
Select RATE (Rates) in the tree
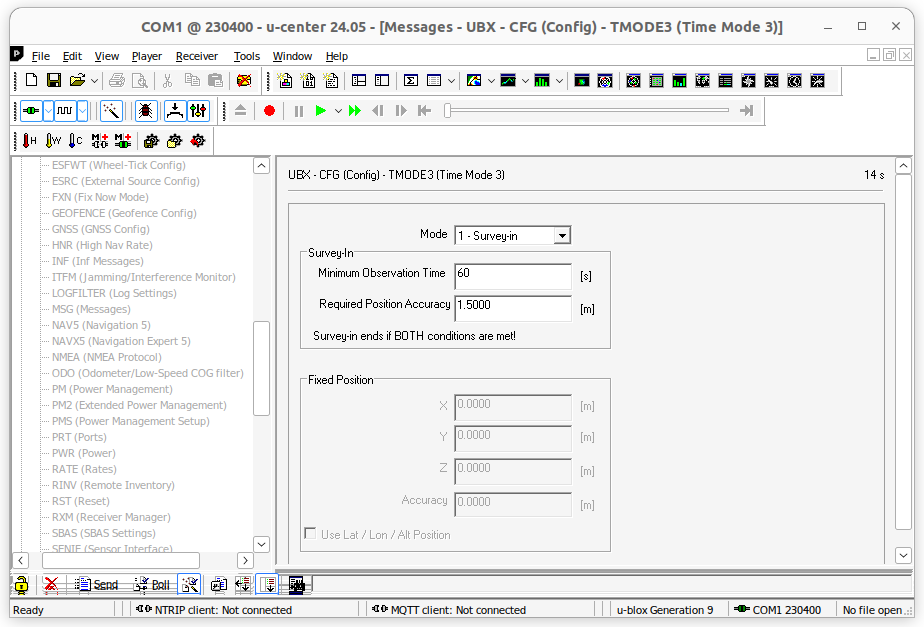(84, 469)
